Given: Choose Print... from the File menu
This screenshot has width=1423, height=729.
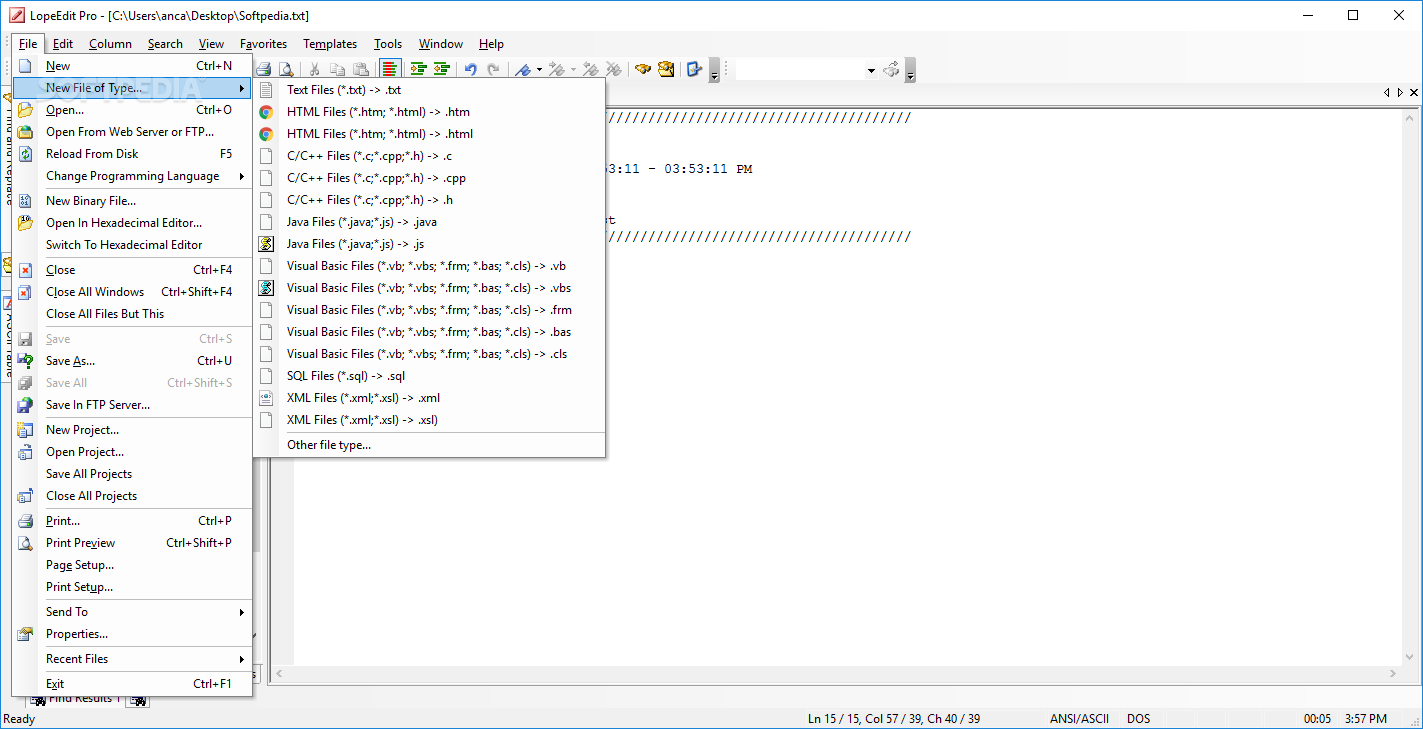Looking at the screenshot, I should 132,521.
